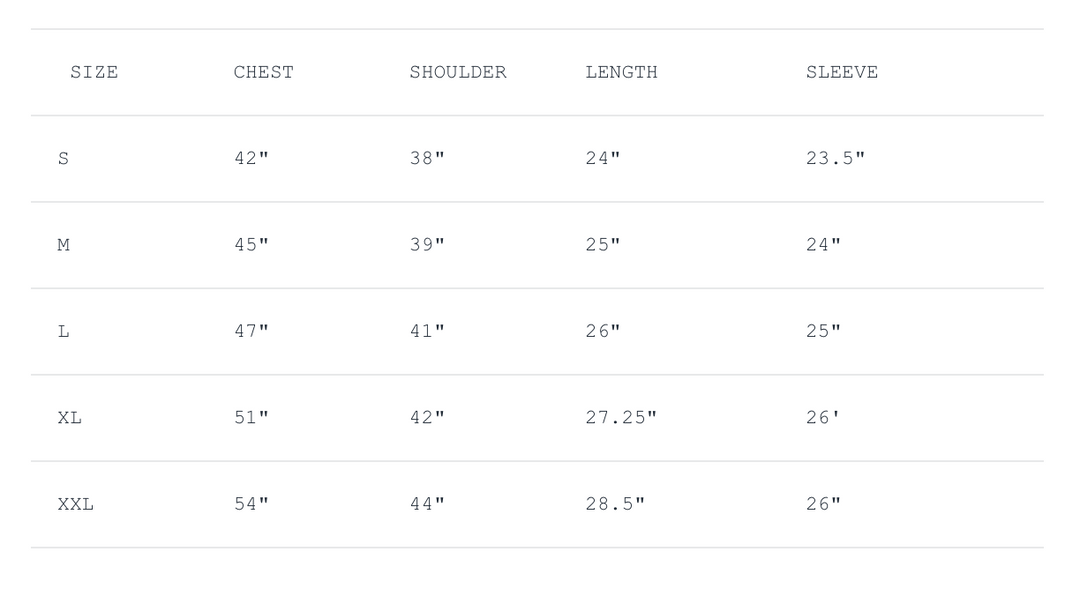Screen dimensions: 1080x589
Task: Click the 41" shoulder measurement
Action: [427, 331]
